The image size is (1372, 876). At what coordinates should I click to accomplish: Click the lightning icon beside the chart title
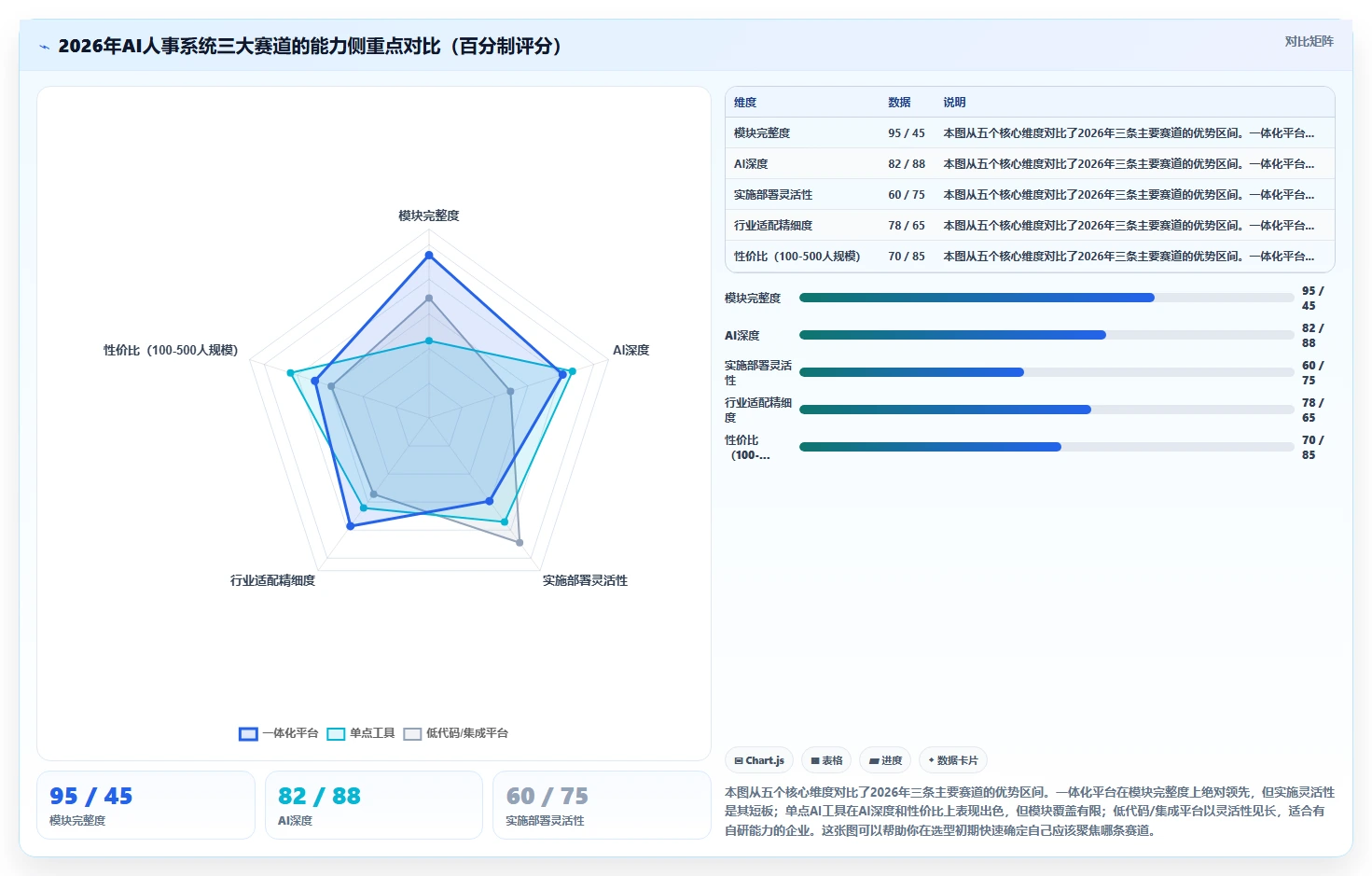click(44, 47)
